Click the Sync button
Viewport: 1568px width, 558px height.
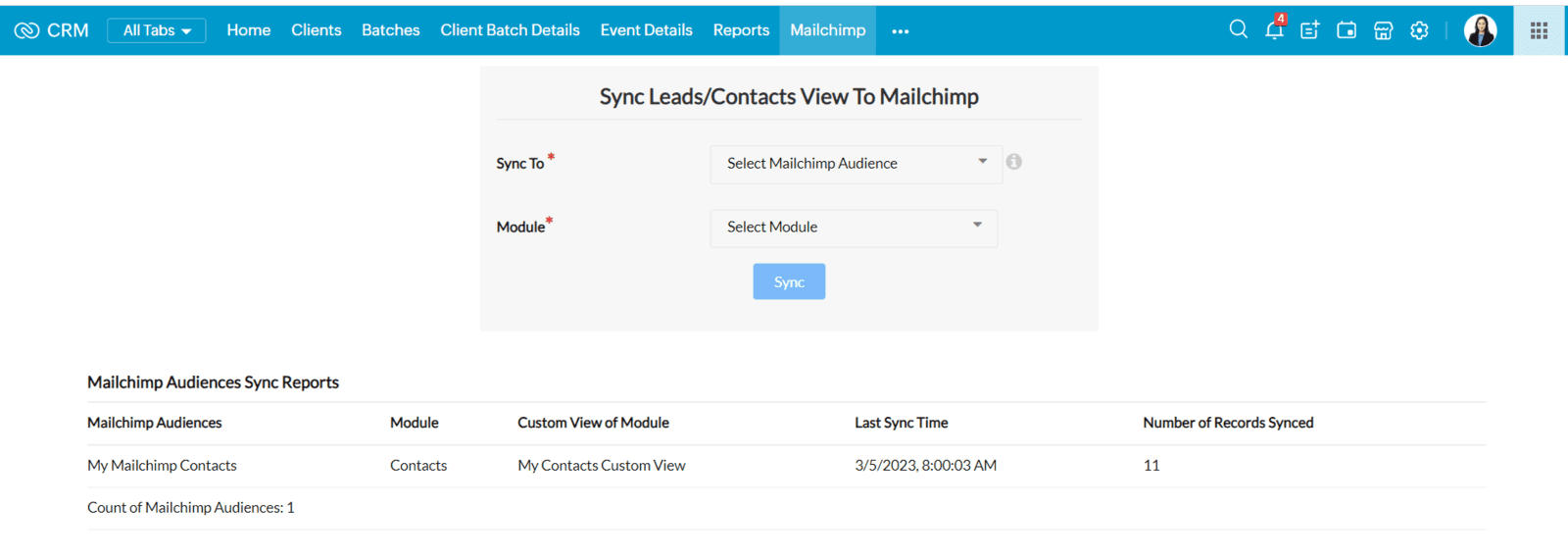pos(789,281)
